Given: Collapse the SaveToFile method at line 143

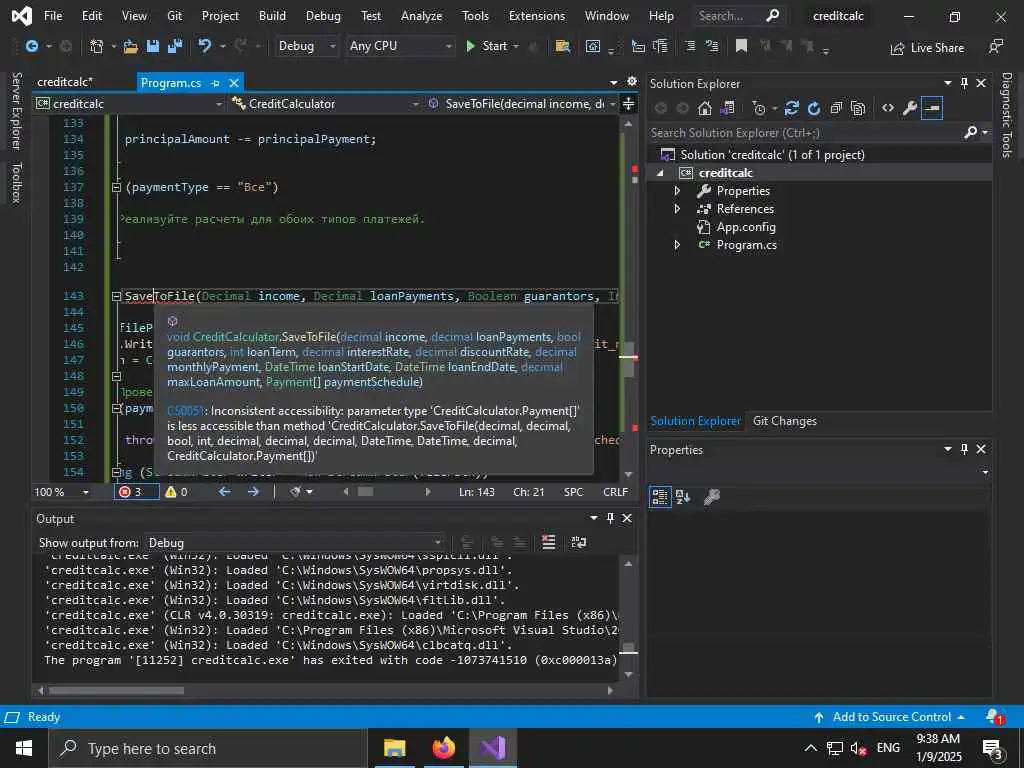Looking at the screenshot, I should [116, 296].
